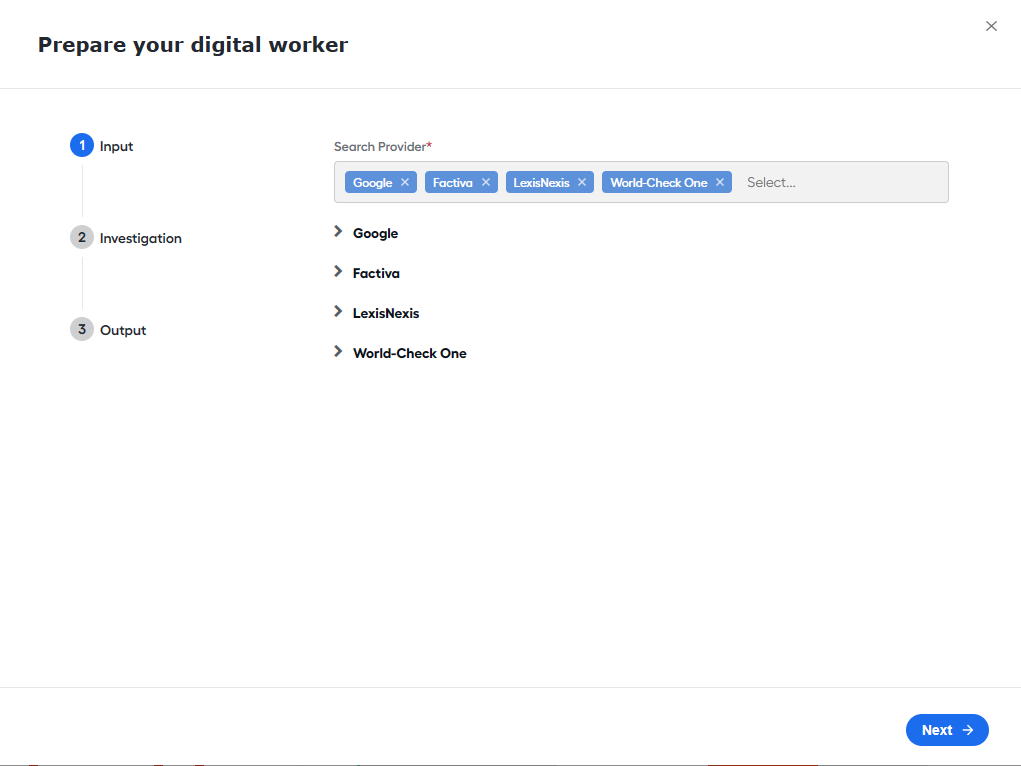Expand the LexisNexis section chevron
The width and height of the screenshot is (1021, 766).
coord(338,312)
